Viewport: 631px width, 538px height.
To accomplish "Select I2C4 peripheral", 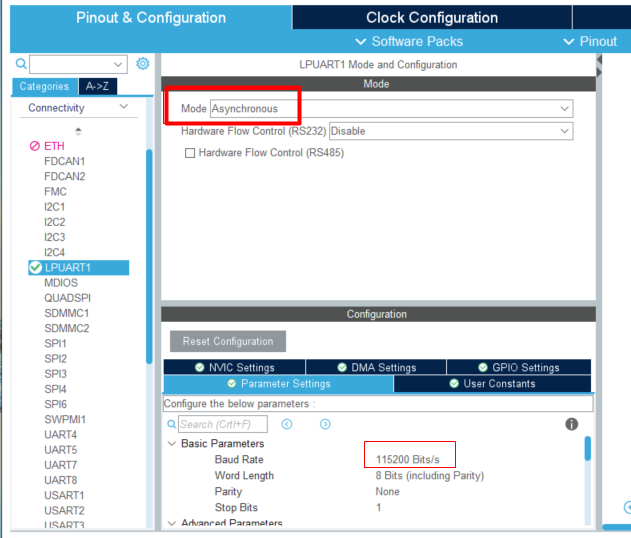I will click(54, 252).
